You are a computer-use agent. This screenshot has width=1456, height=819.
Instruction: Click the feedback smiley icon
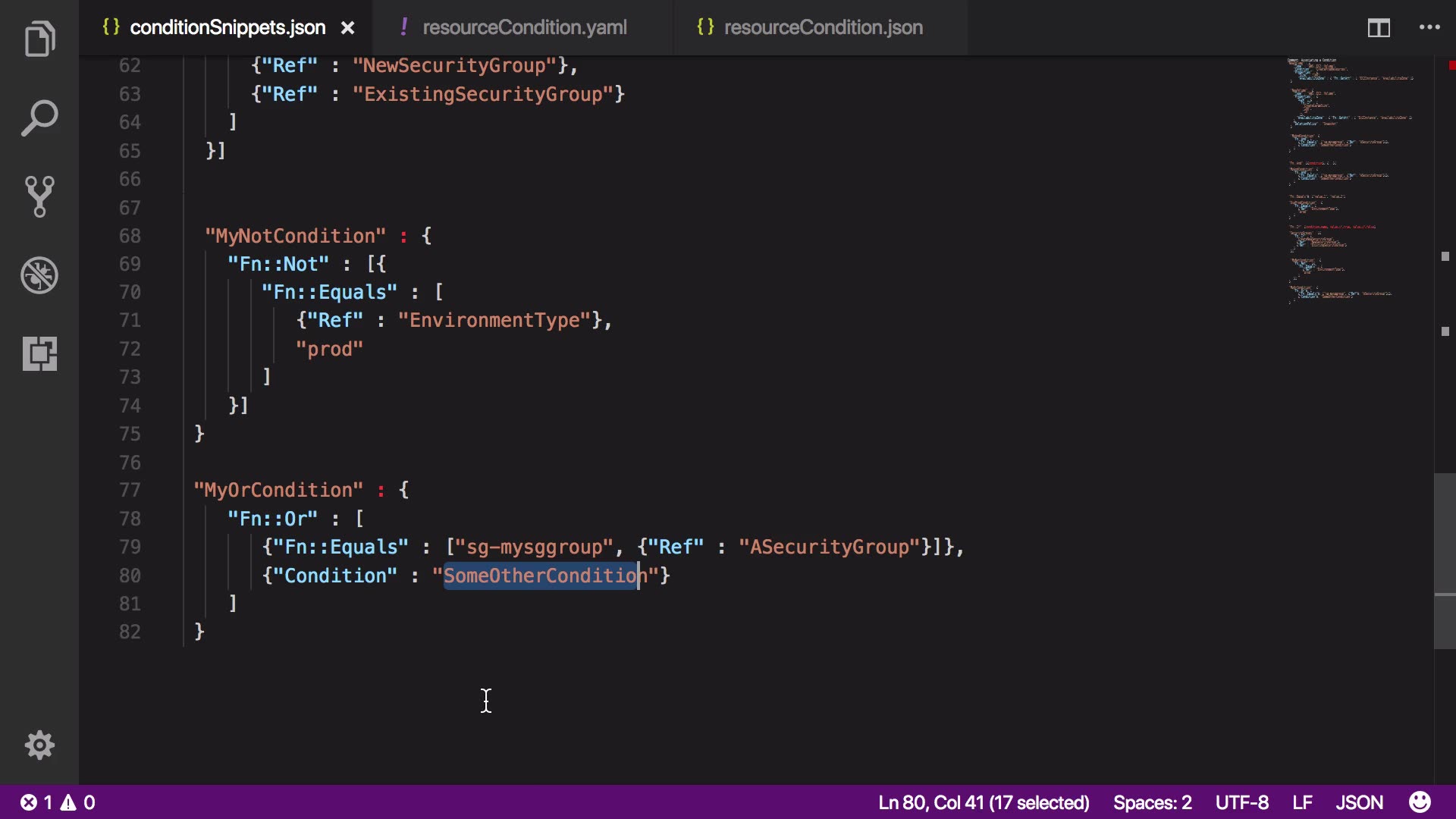click(1420, 802)
